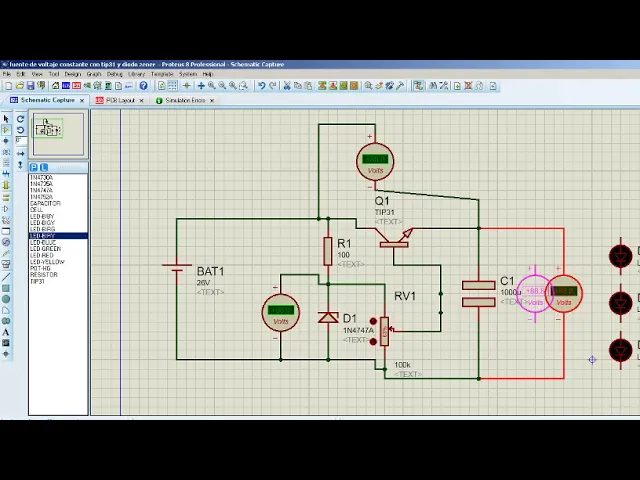Click the BAT1 battery symbol
Viewport: 640px width, 480px height.
click(177, 268)
